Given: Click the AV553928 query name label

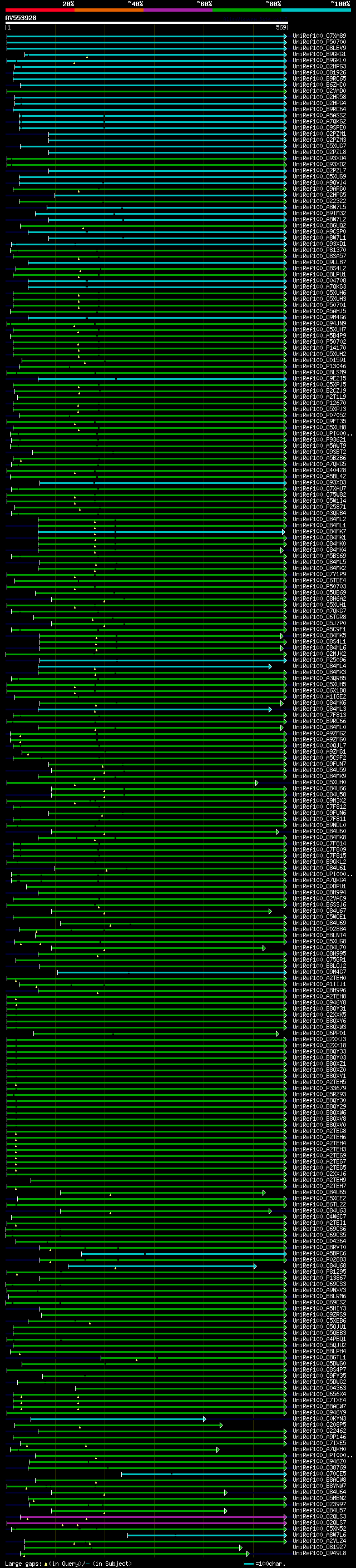Looking at the screenshot, I should [21, 18].
